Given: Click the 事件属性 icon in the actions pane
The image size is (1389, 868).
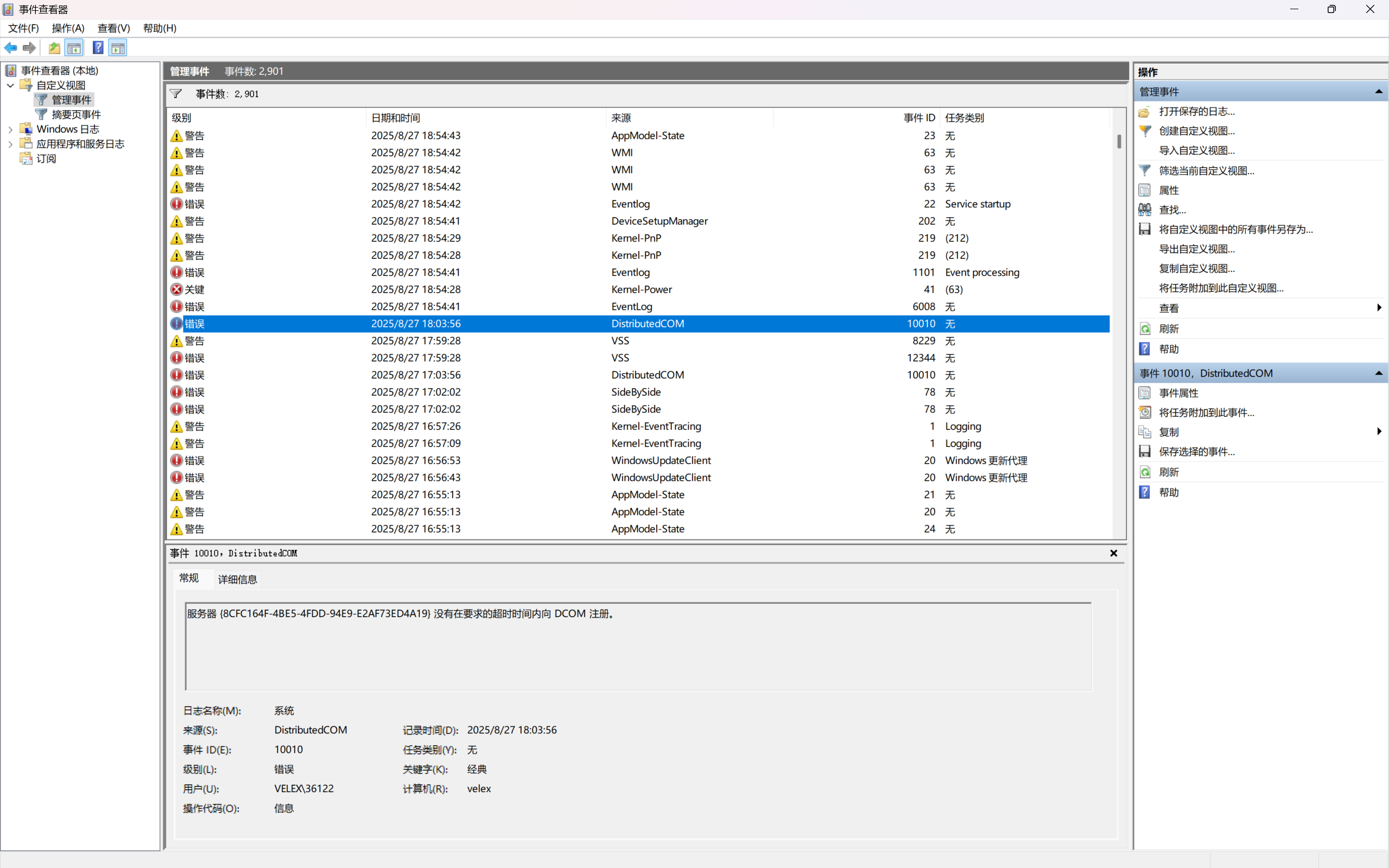Looking at the screenshot, I should 1145,392.
